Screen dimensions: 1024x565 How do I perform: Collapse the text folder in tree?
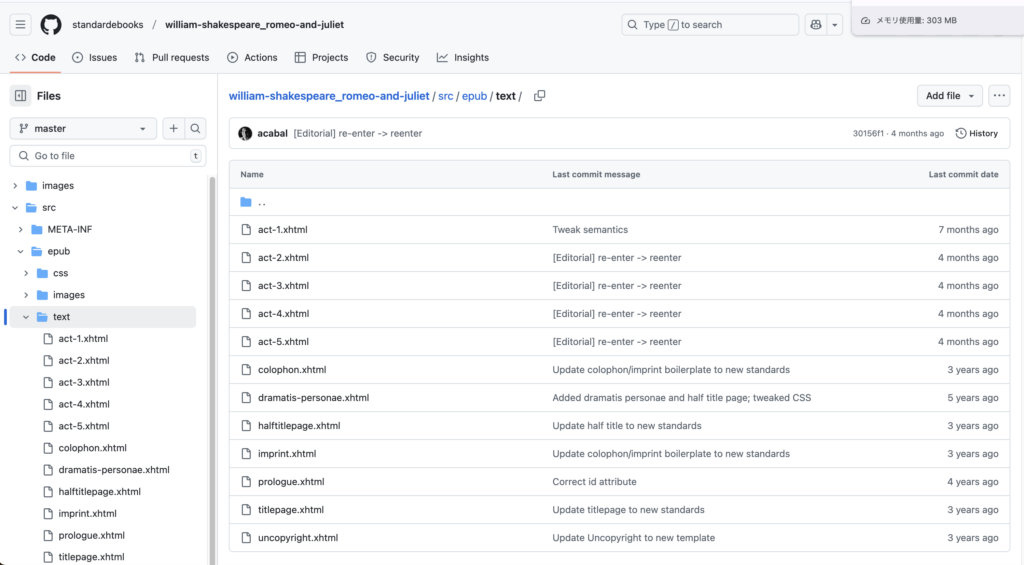(x=26, y=317)
